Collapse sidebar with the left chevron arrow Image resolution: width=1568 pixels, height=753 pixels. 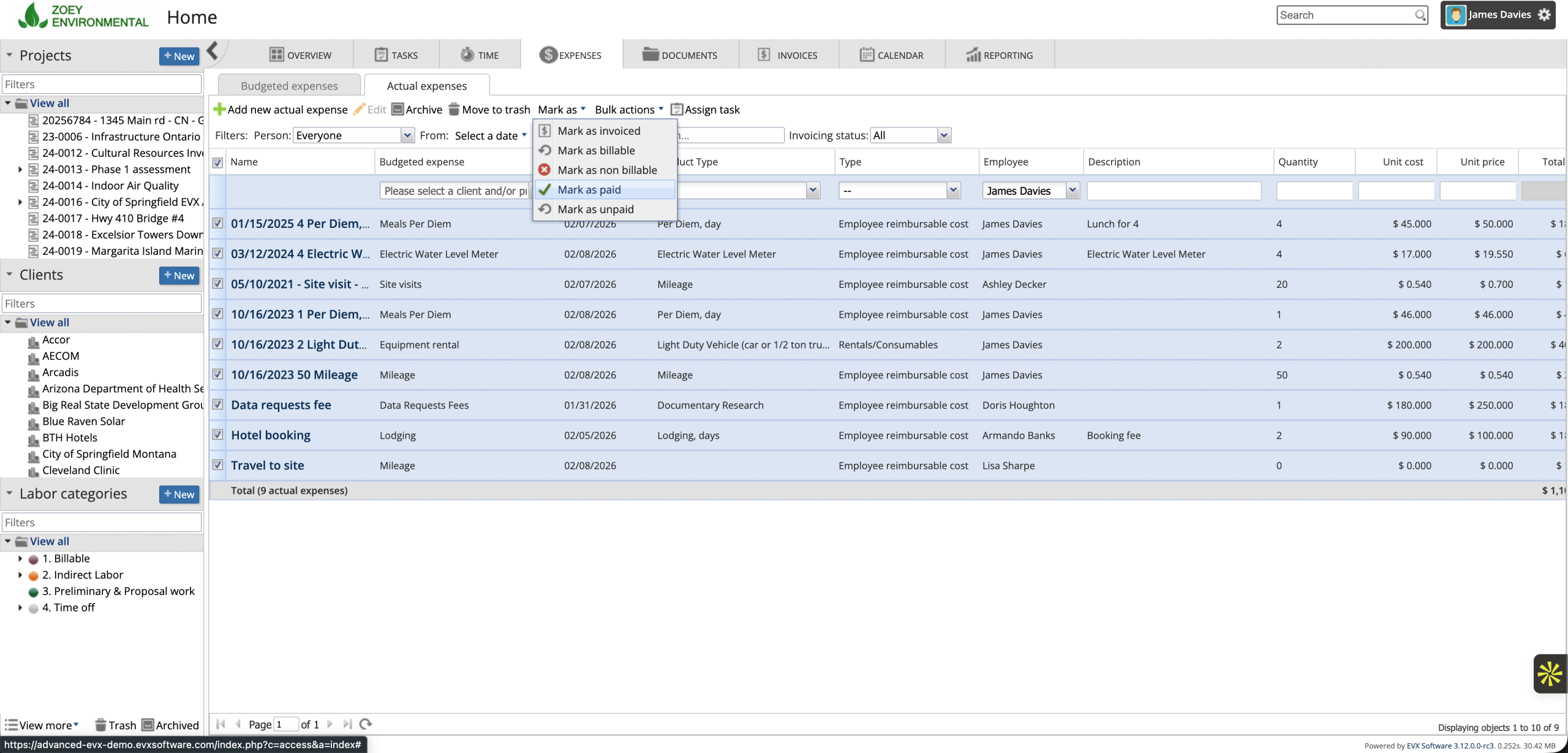[x=213, y=51]
